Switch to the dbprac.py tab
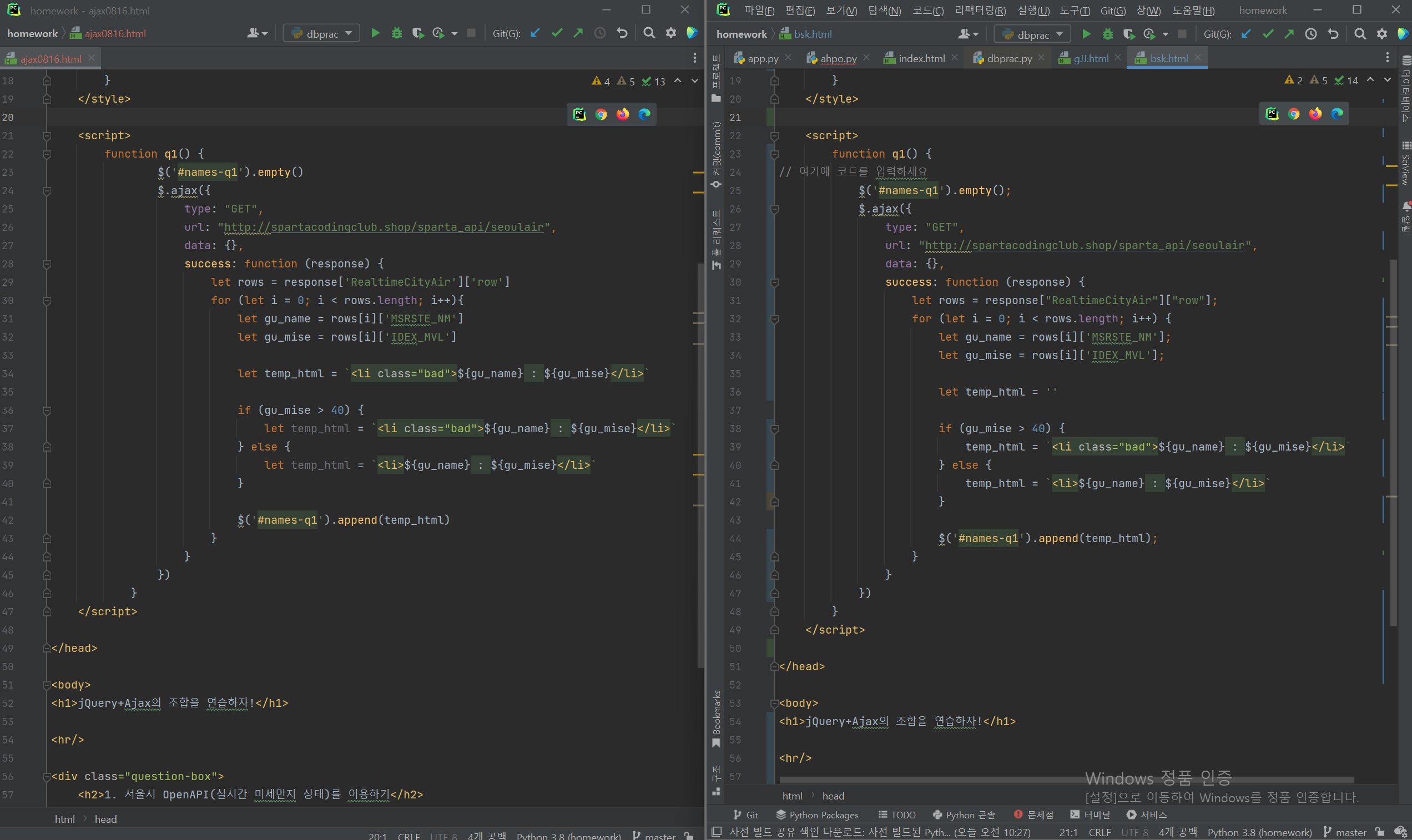The width and height of the screenshot is (1412, 840). (x=1009, y=58)
